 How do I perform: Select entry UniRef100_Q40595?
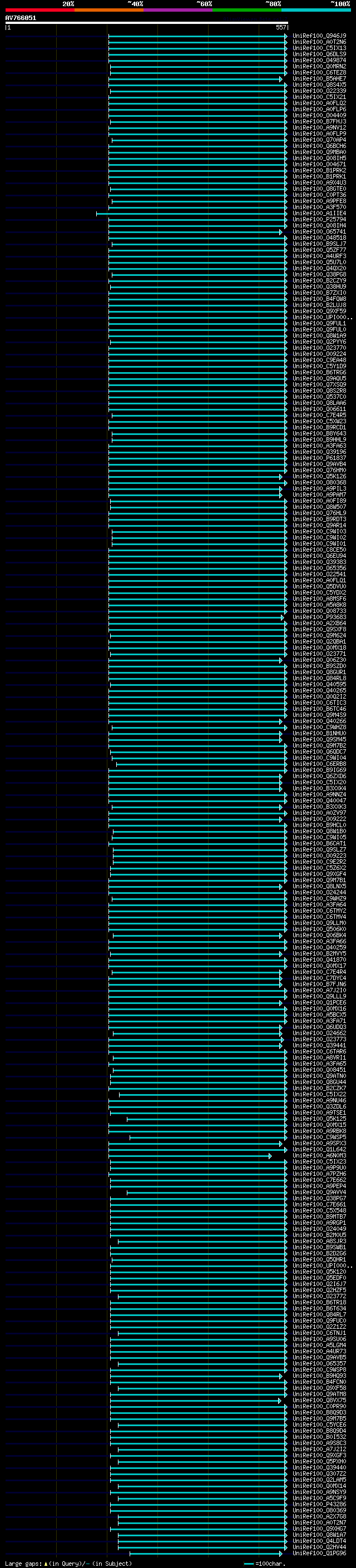[319, 684]
